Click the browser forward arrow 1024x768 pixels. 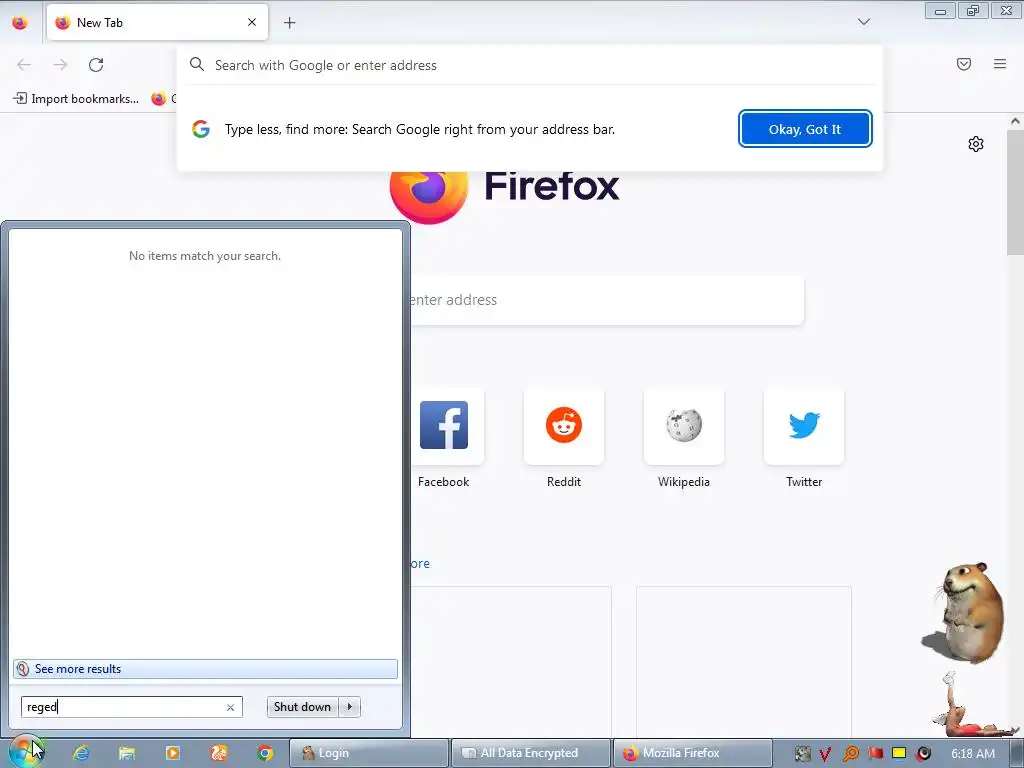pyautogui.click(x=60, y=65)
